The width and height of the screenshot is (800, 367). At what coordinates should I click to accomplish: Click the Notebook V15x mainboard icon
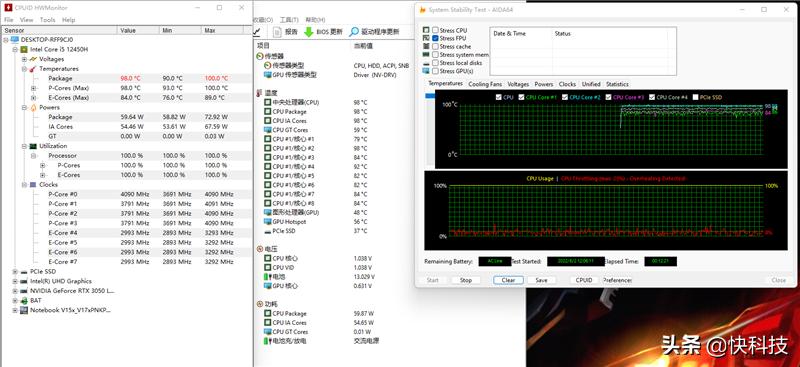[23, 310]
